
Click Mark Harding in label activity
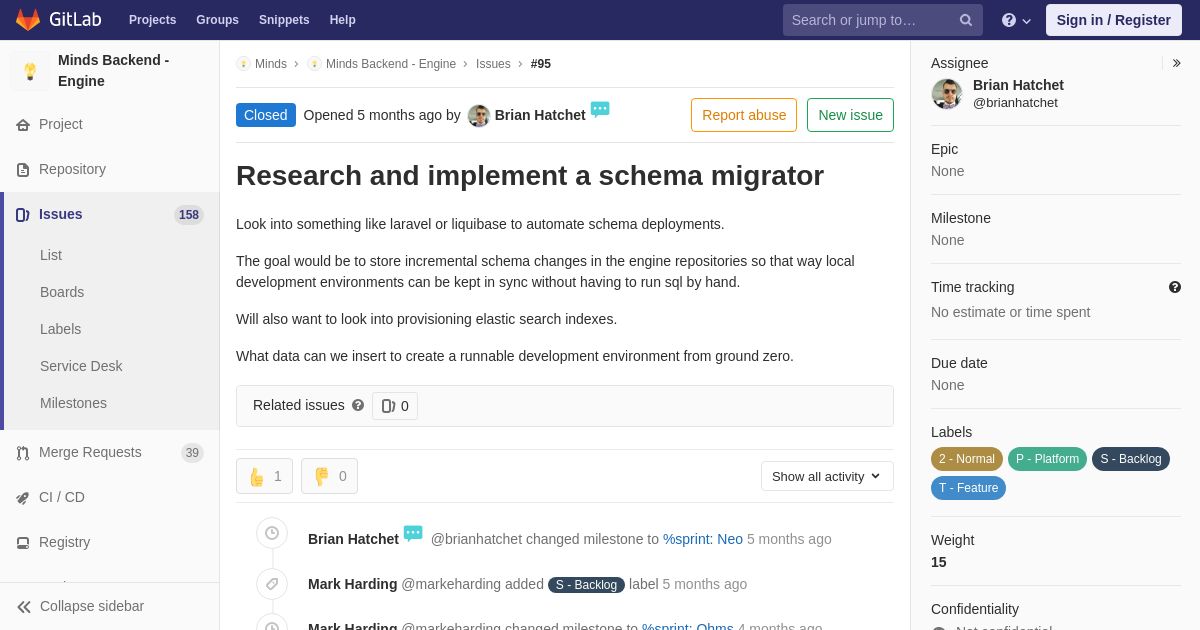click(352, 584)
